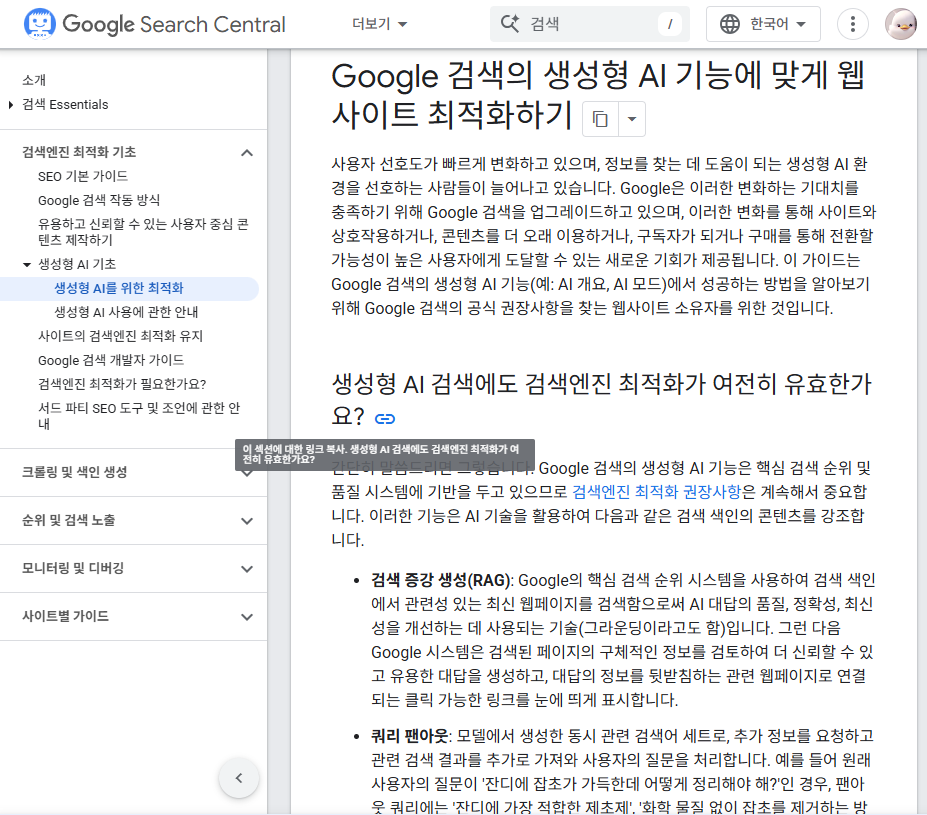
Task: Open the 순위 및 검색 노출 section label
Action: tap(69, 520)
